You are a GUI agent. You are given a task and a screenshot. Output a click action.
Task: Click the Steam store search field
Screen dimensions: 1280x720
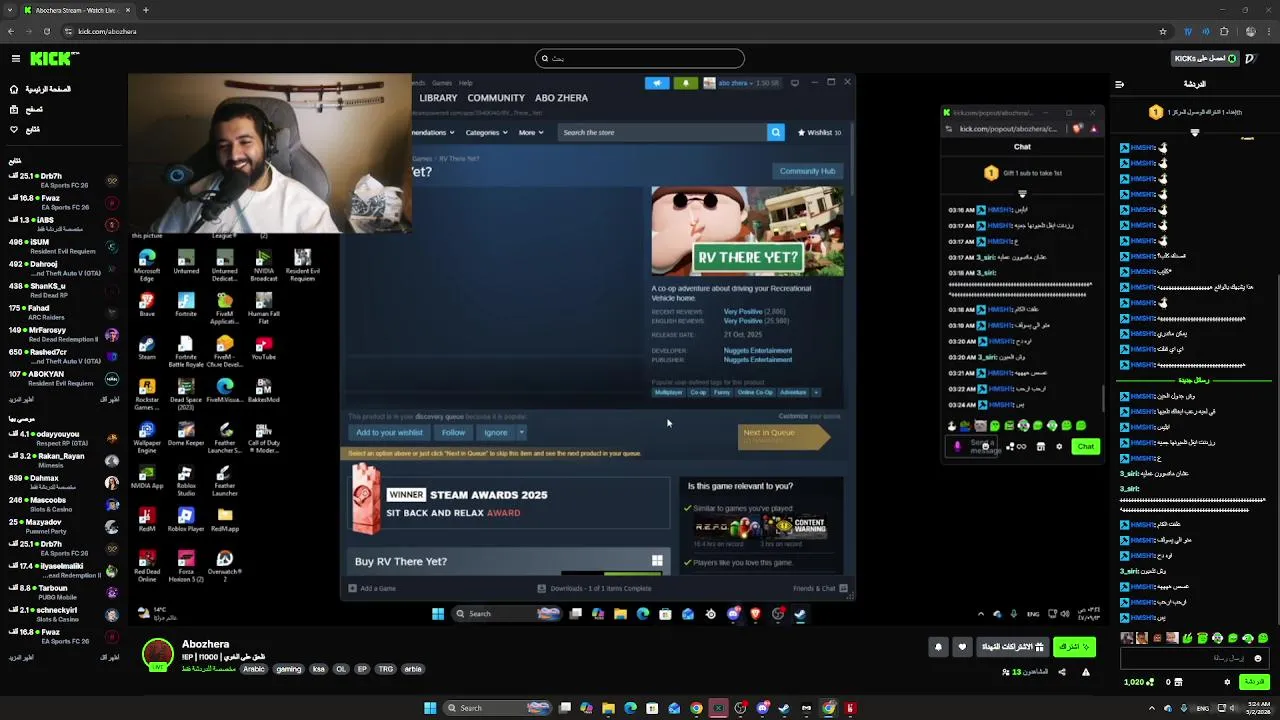pos(662,132)
